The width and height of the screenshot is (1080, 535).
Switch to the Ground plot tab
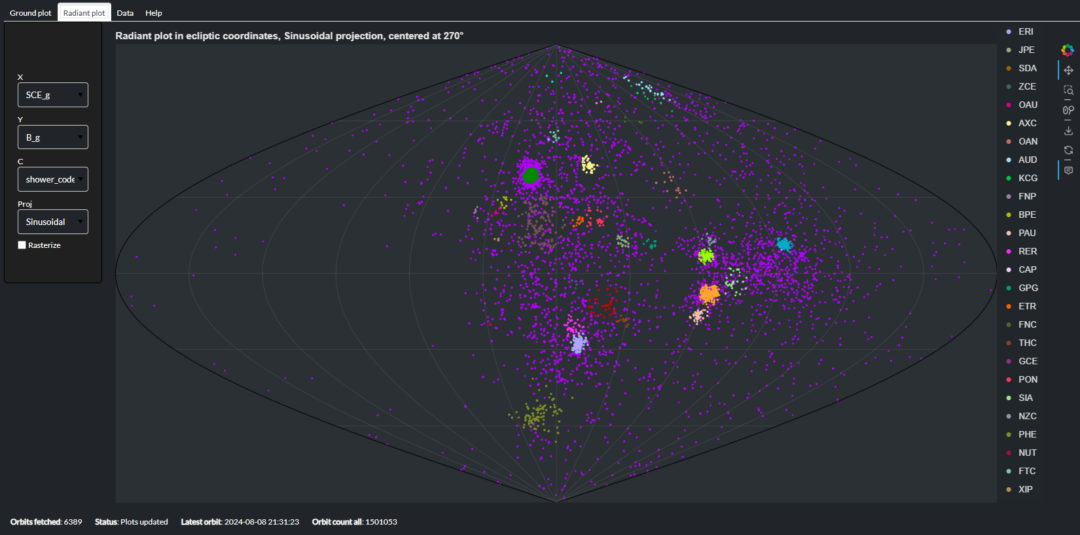[x=30, y=13]
